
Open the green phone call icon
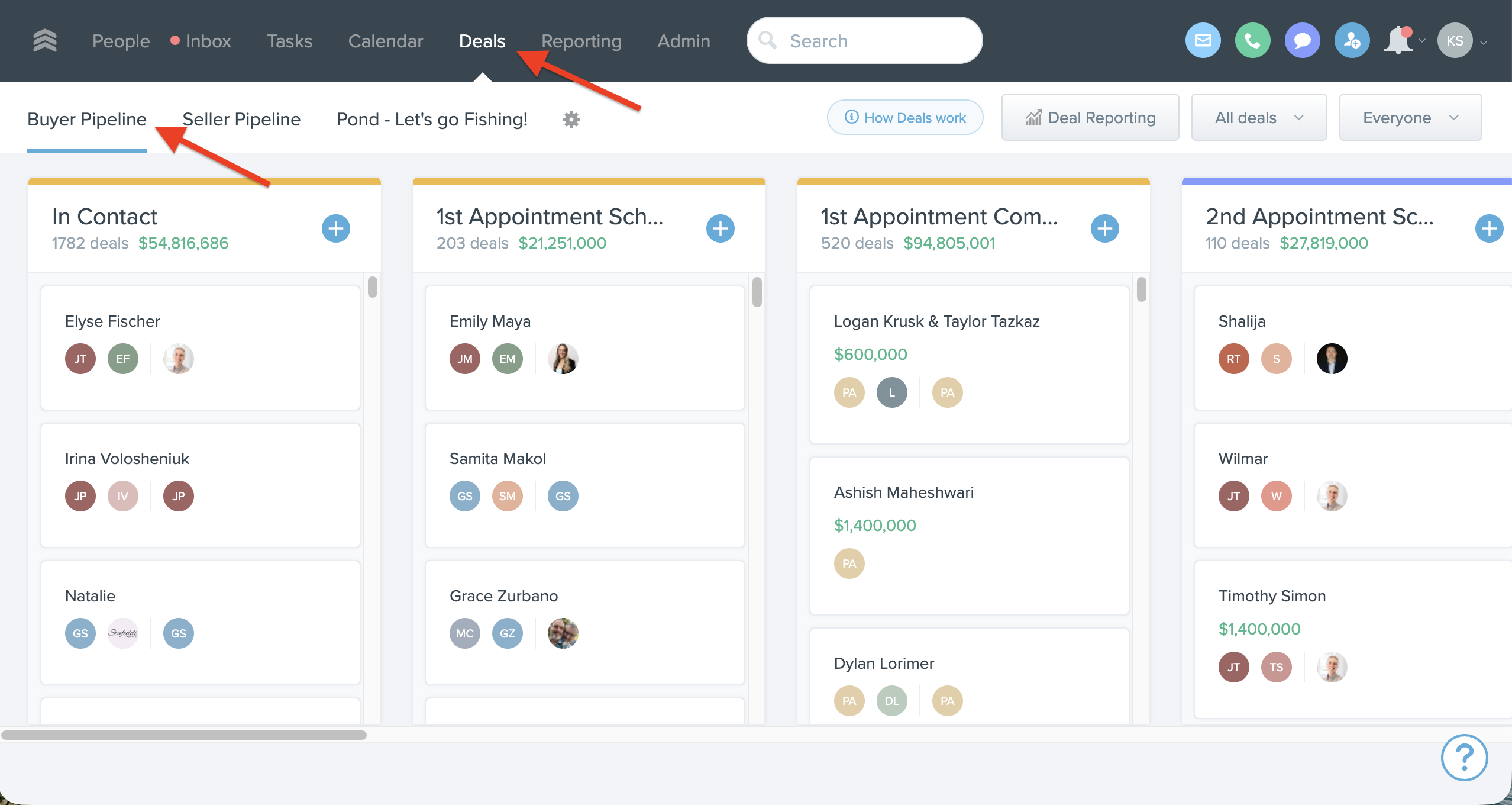(x=1252, y=41)
